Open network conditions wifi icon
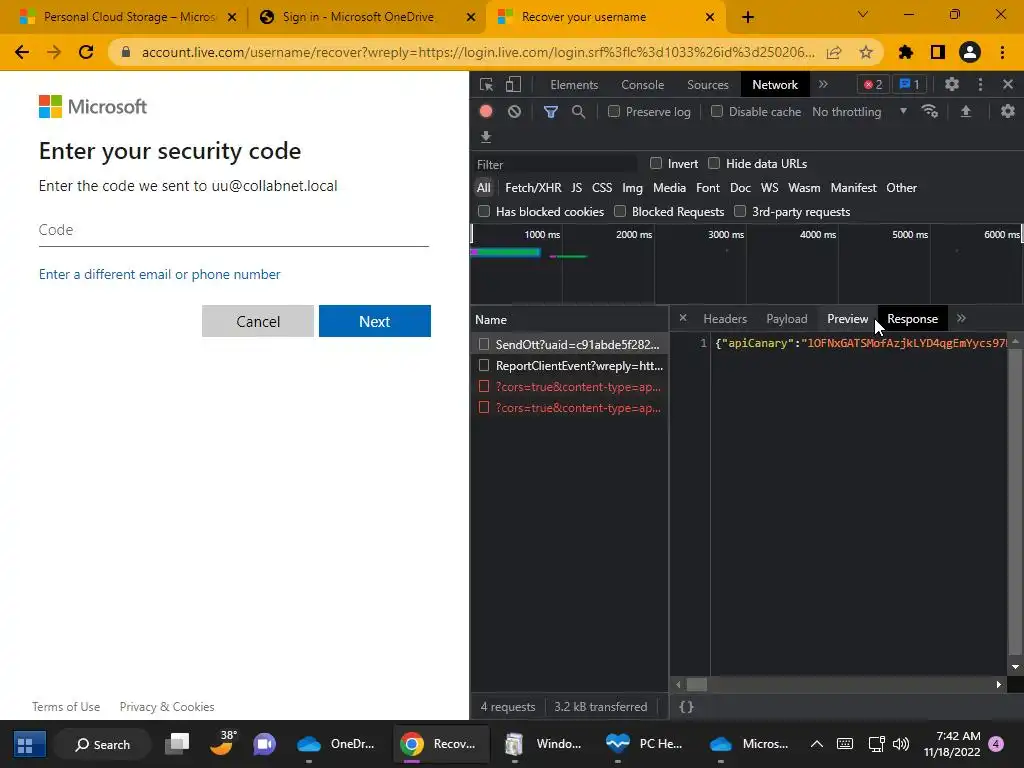 click(x=930, y=112)
